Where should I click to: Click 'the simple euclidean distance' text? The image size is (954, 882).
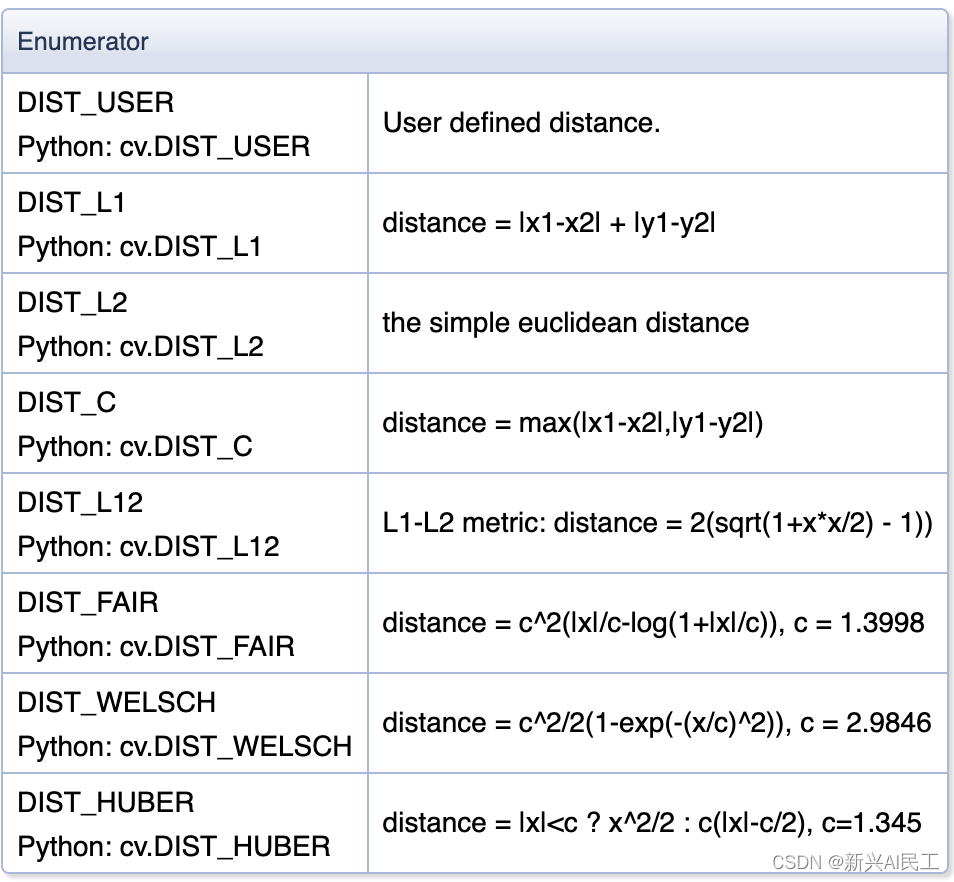point(565,323)
